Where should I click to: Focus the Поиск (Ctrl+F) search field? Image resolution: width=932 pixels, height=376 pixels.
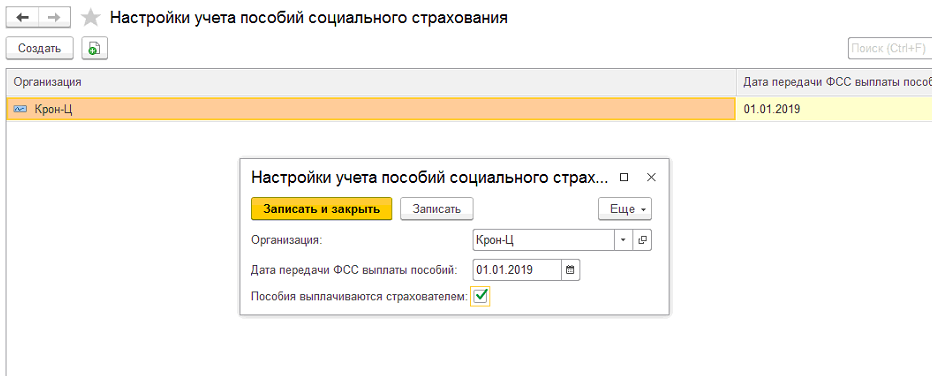(x=890, y=49)
